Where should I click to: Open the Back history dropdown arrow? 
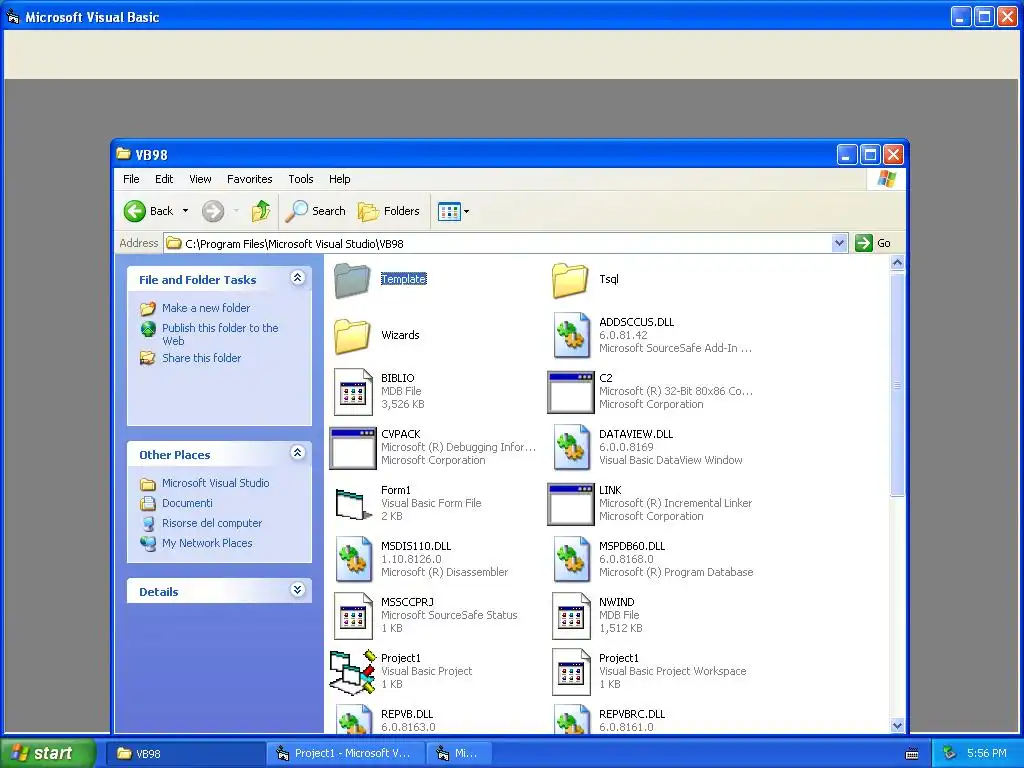tap(185, 211)
